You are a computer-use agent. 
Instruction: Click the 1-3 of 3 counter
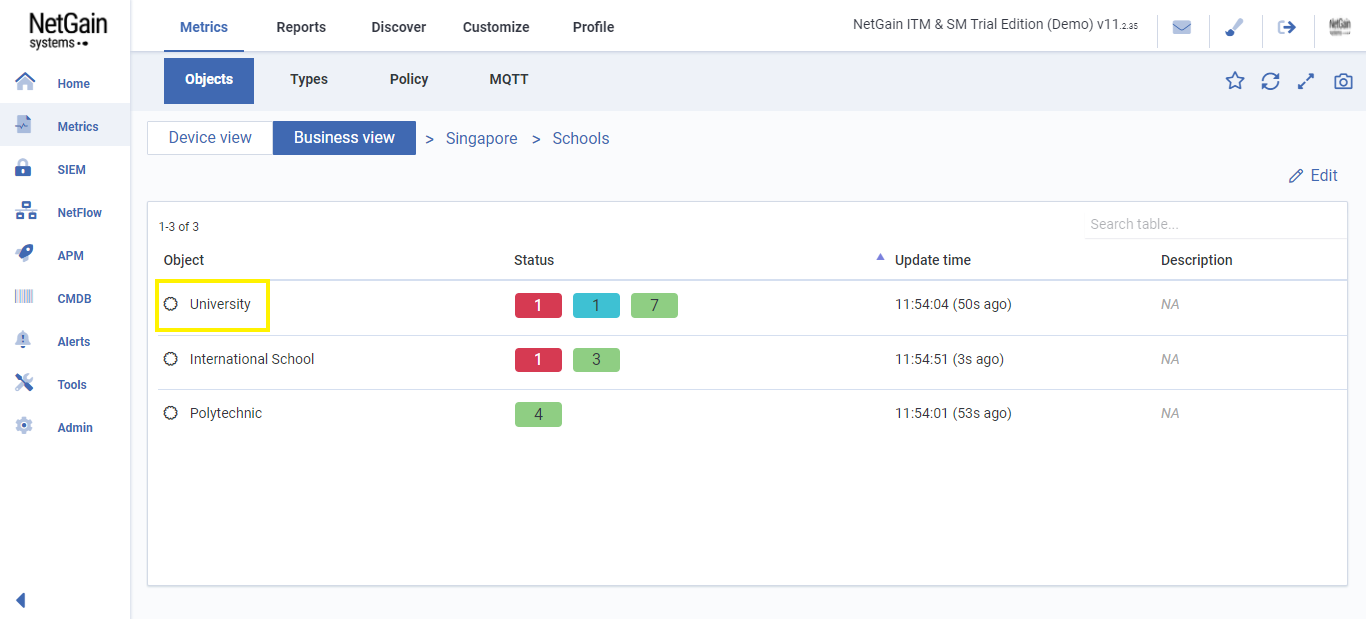179,227
